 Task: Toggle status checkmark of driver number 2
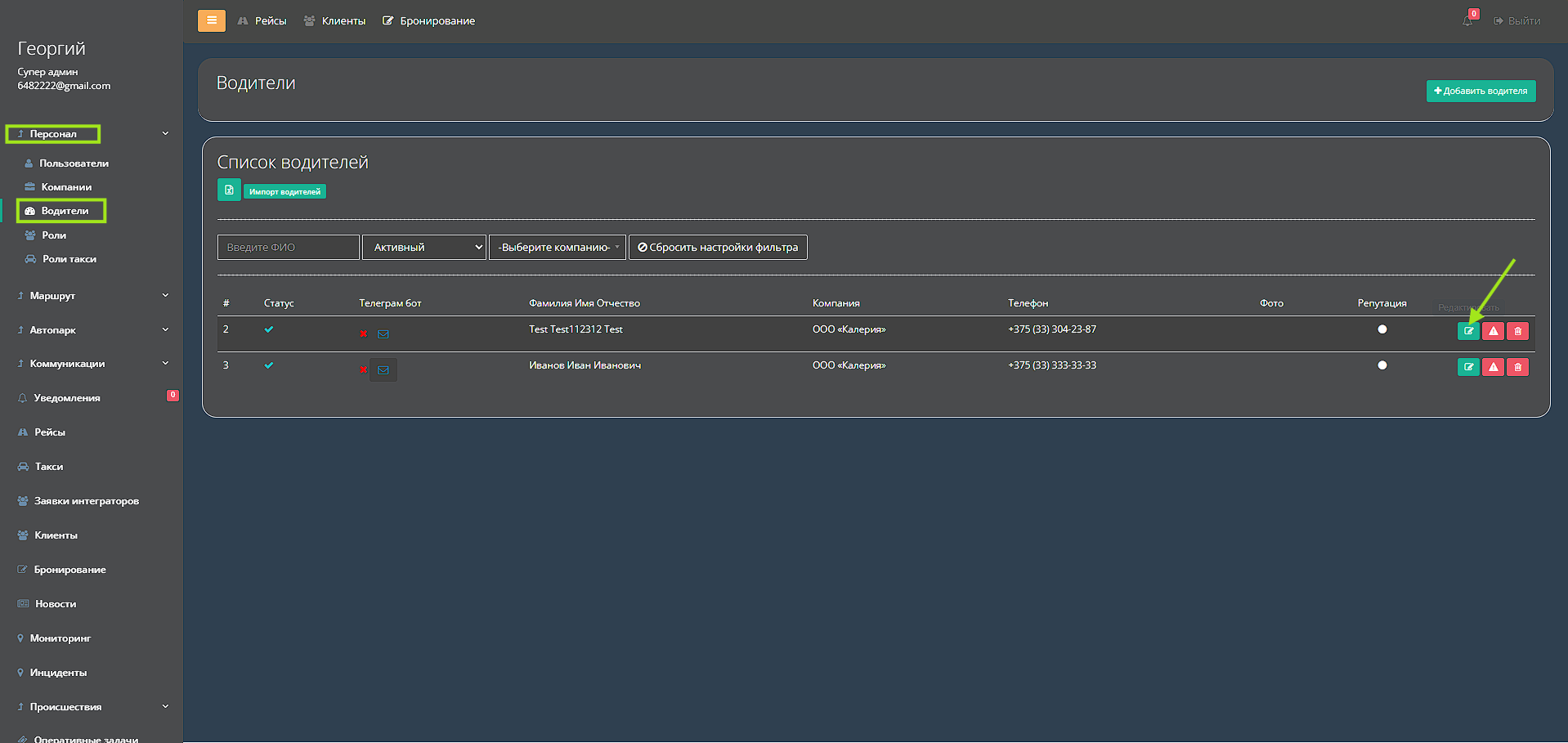click(269, 329)
